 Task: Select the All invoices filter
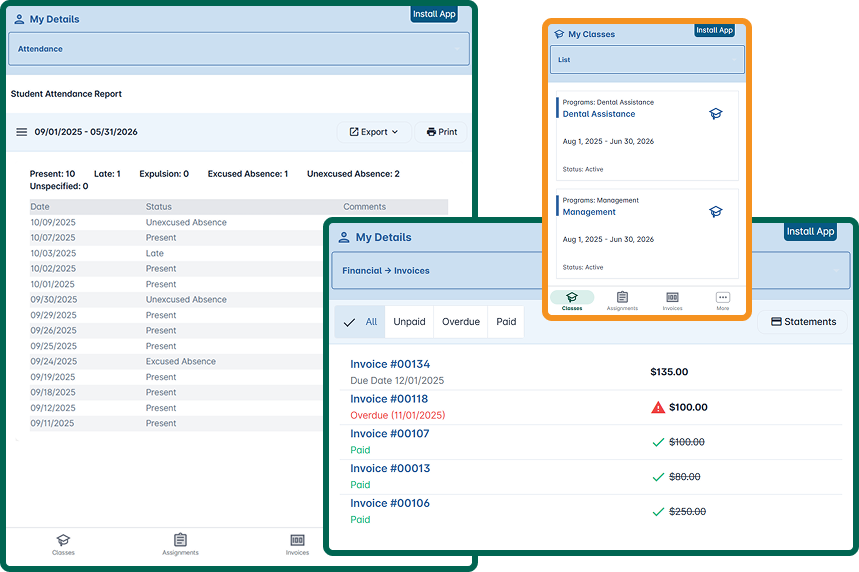coord(360,322)
